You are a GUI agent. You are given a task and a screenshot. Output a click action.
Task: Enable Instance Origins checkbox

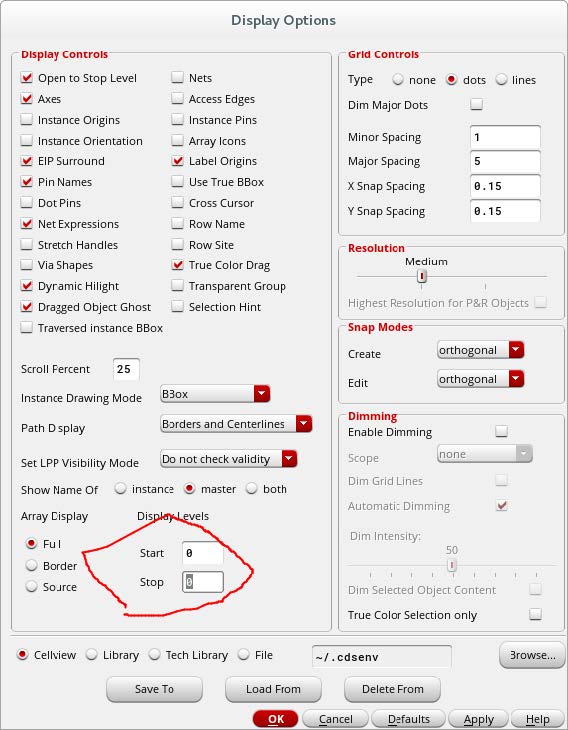point(27,120)
